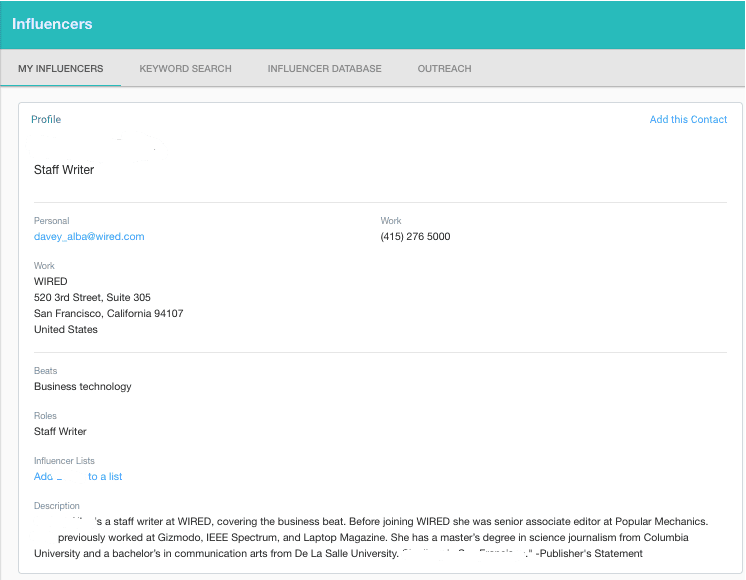The width and height of the screenshot is (746, 580).
Task: Open the personal email address link
Action: [89, 237]
